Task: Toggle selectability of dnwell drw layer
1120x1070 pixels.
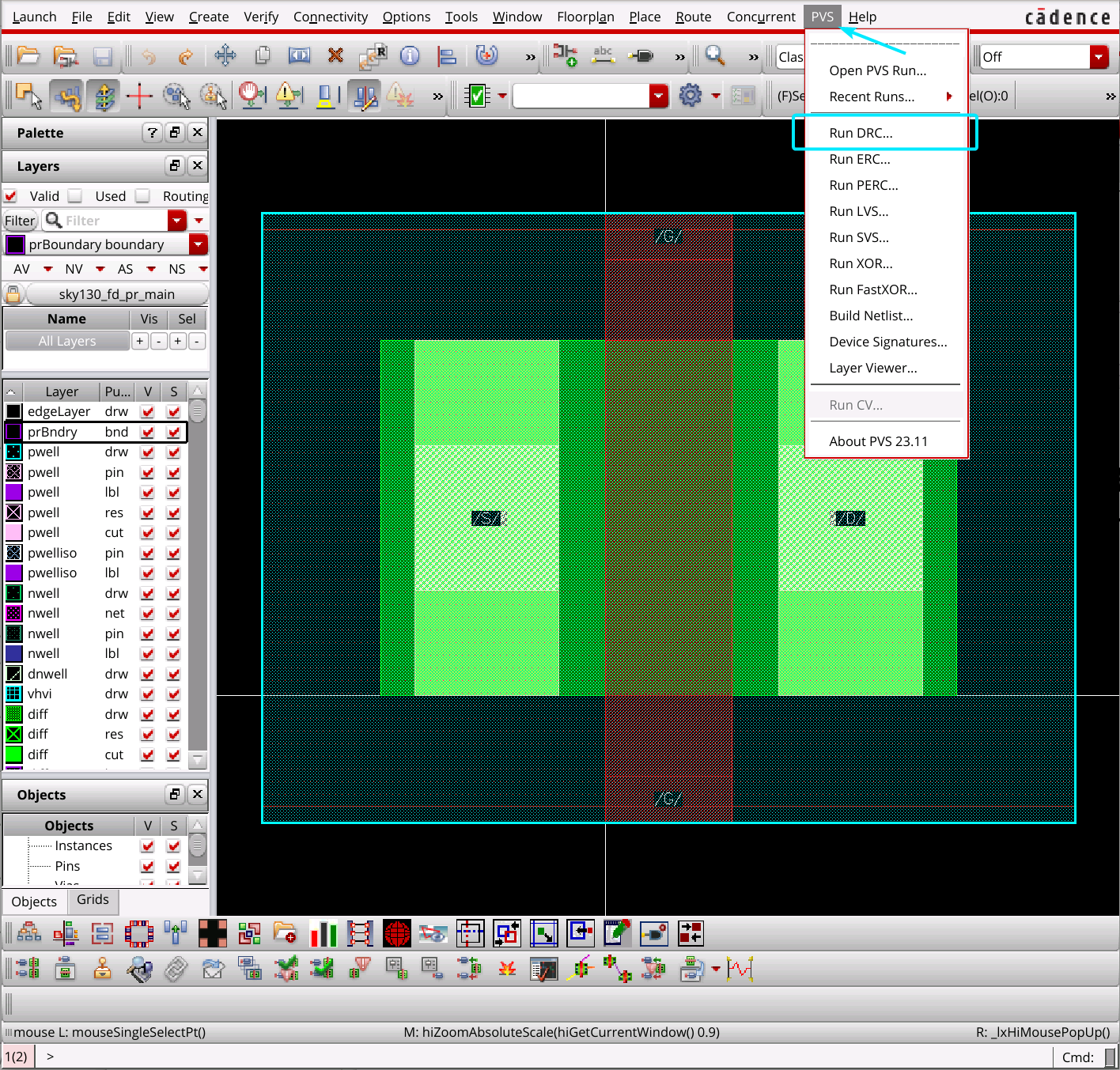Action: (x=174, y=674)
